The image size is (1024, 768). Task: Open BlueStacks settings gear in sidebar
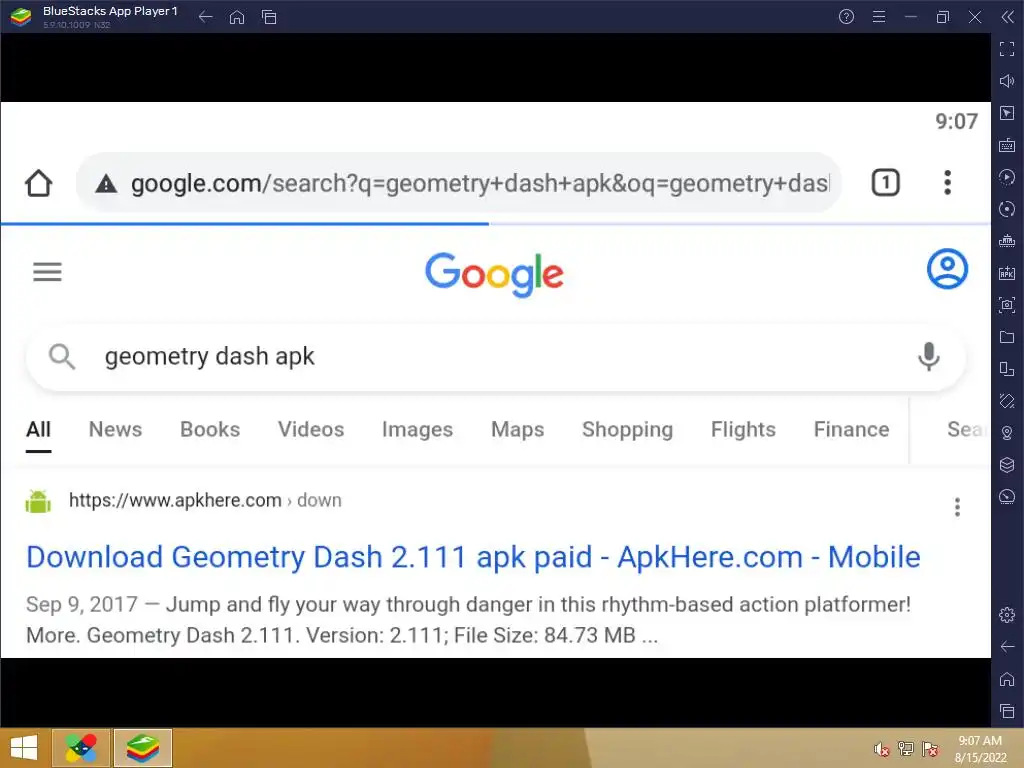[x=1007, y=615]
